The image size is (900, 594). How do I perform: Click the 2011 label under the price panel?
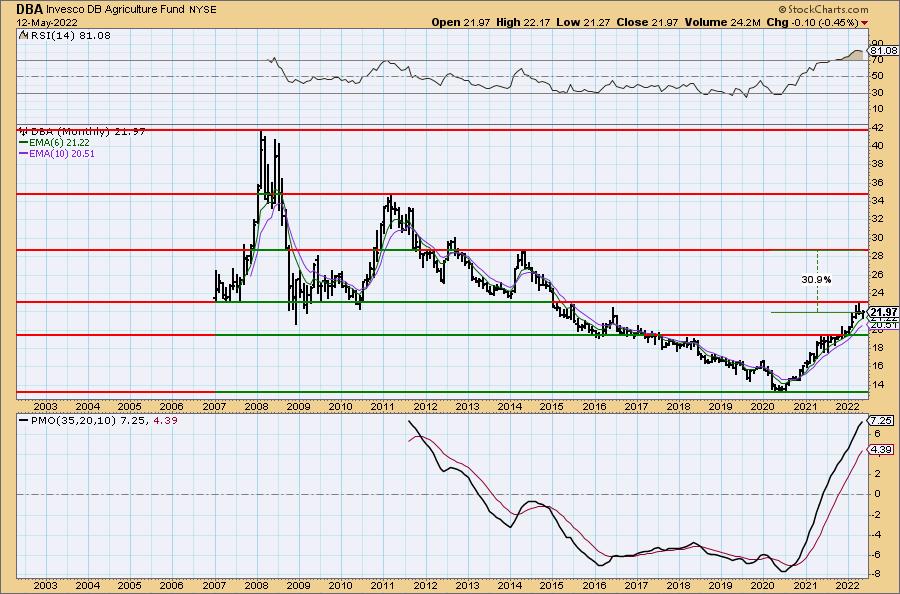pos(382,406)
